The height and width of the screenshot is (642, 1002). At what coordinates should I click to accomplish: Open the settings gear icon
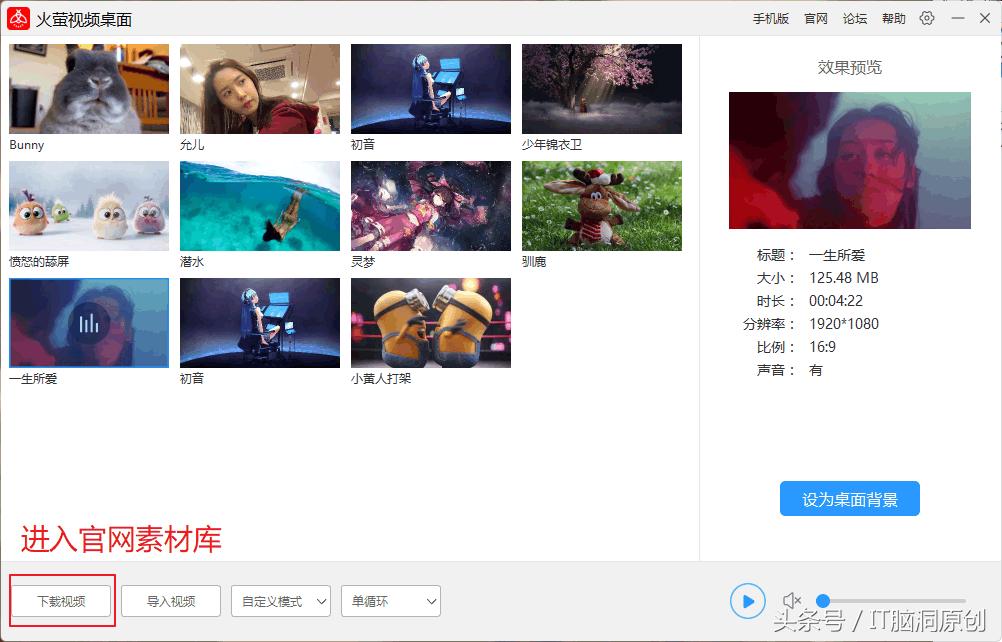click(928, 18)
